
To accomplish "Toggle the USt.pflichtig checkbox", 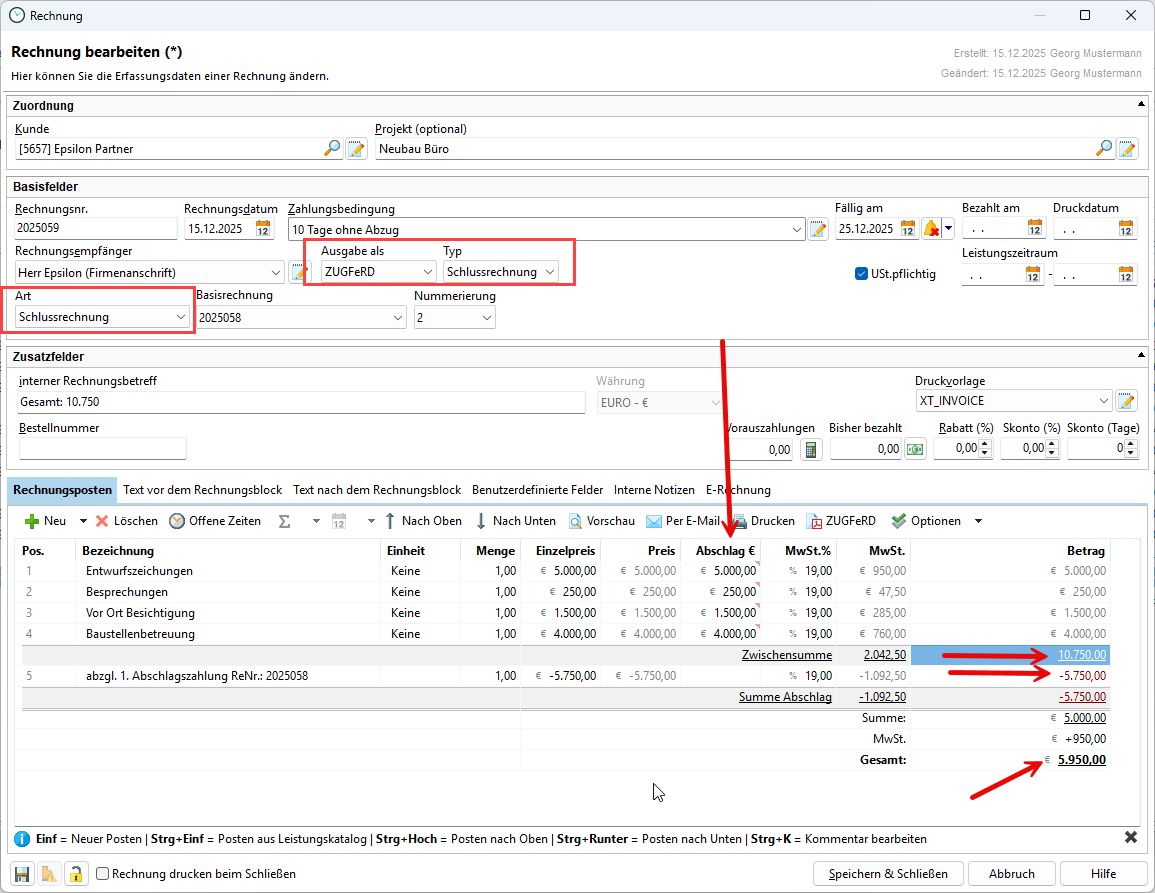I will (x=862, y=273).
